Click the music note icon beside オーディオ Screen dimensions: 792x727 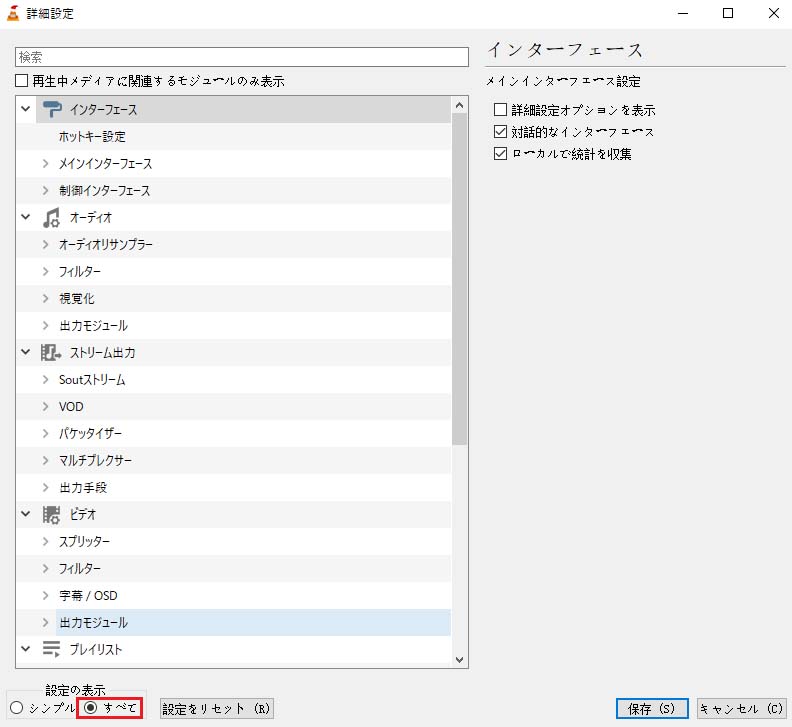(51, 217)
